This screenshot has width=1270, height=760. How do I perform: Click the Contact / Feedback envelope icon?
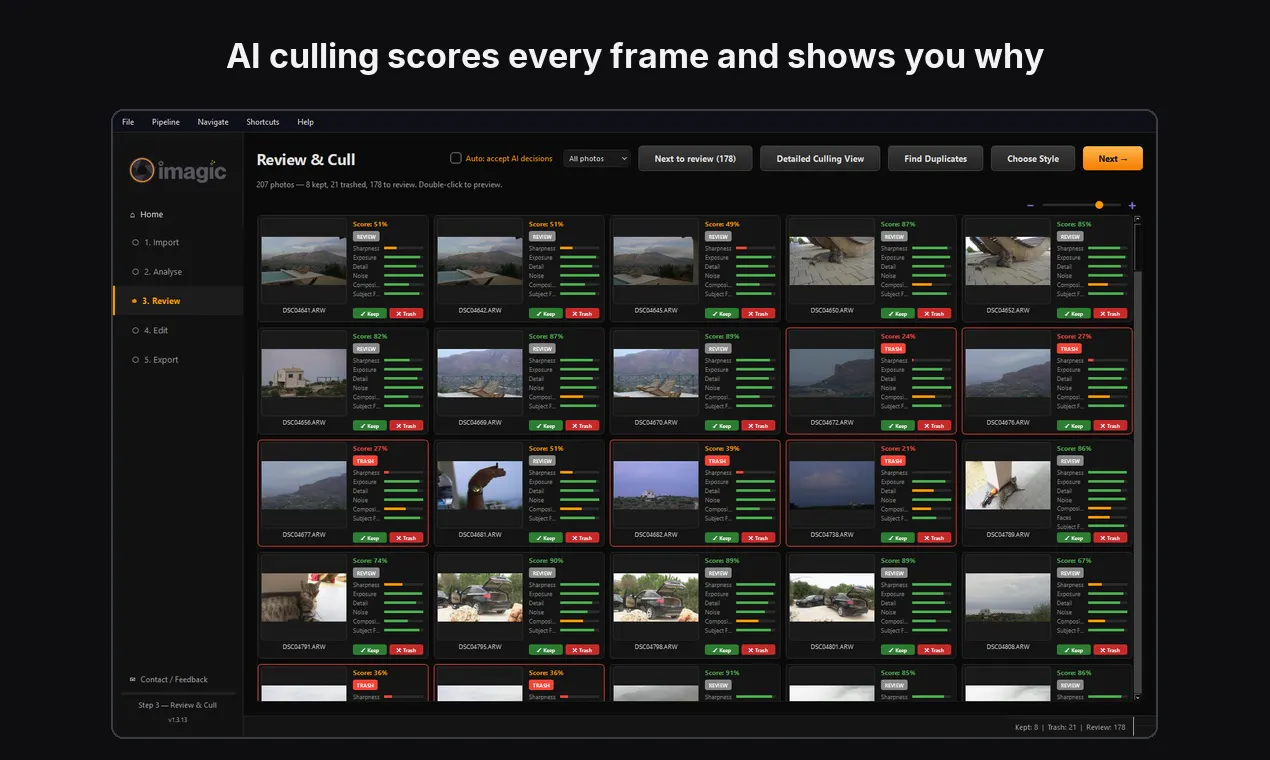132,679
